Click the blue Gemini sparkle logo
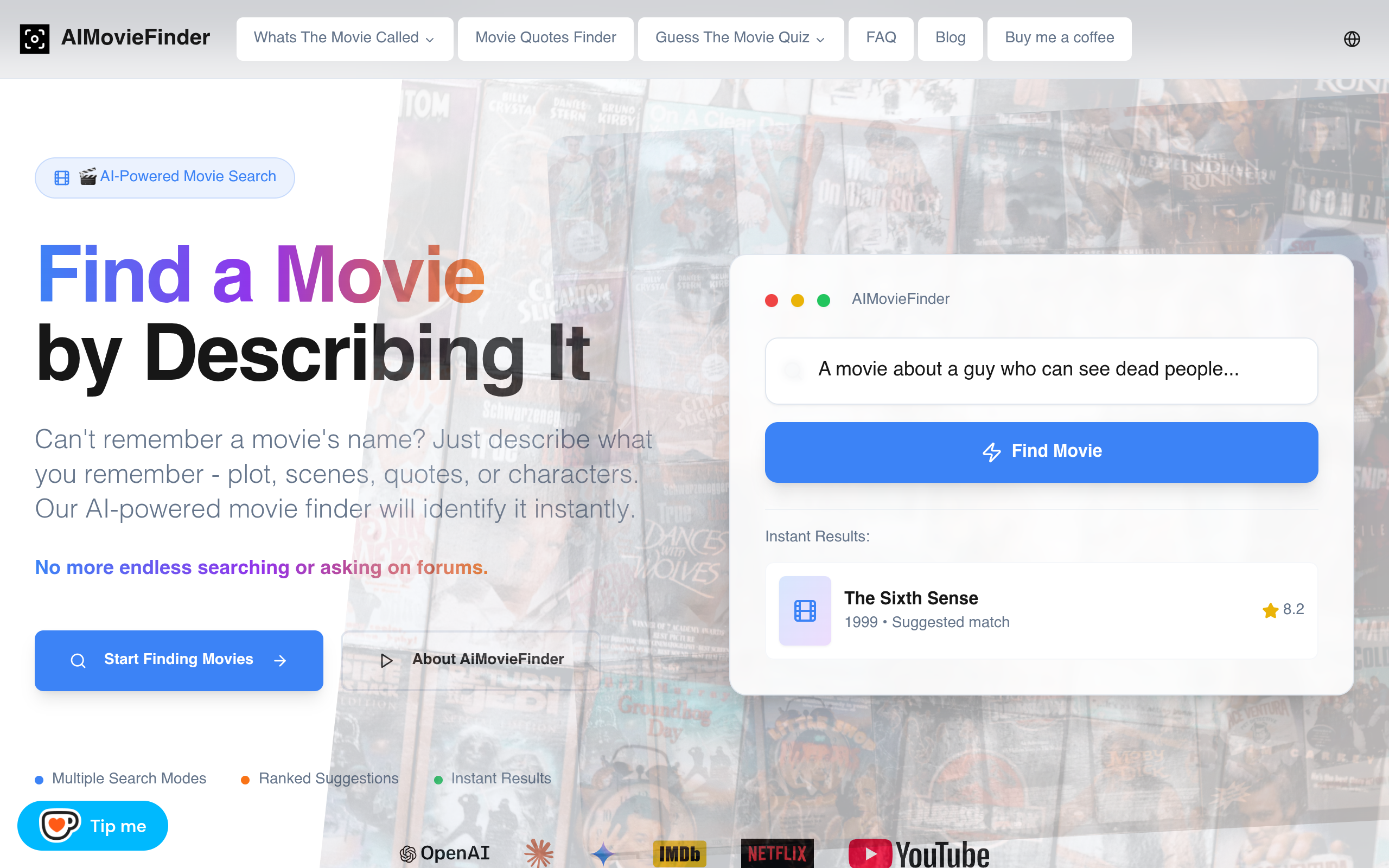1389x868 pixels. tap(603, 854)
